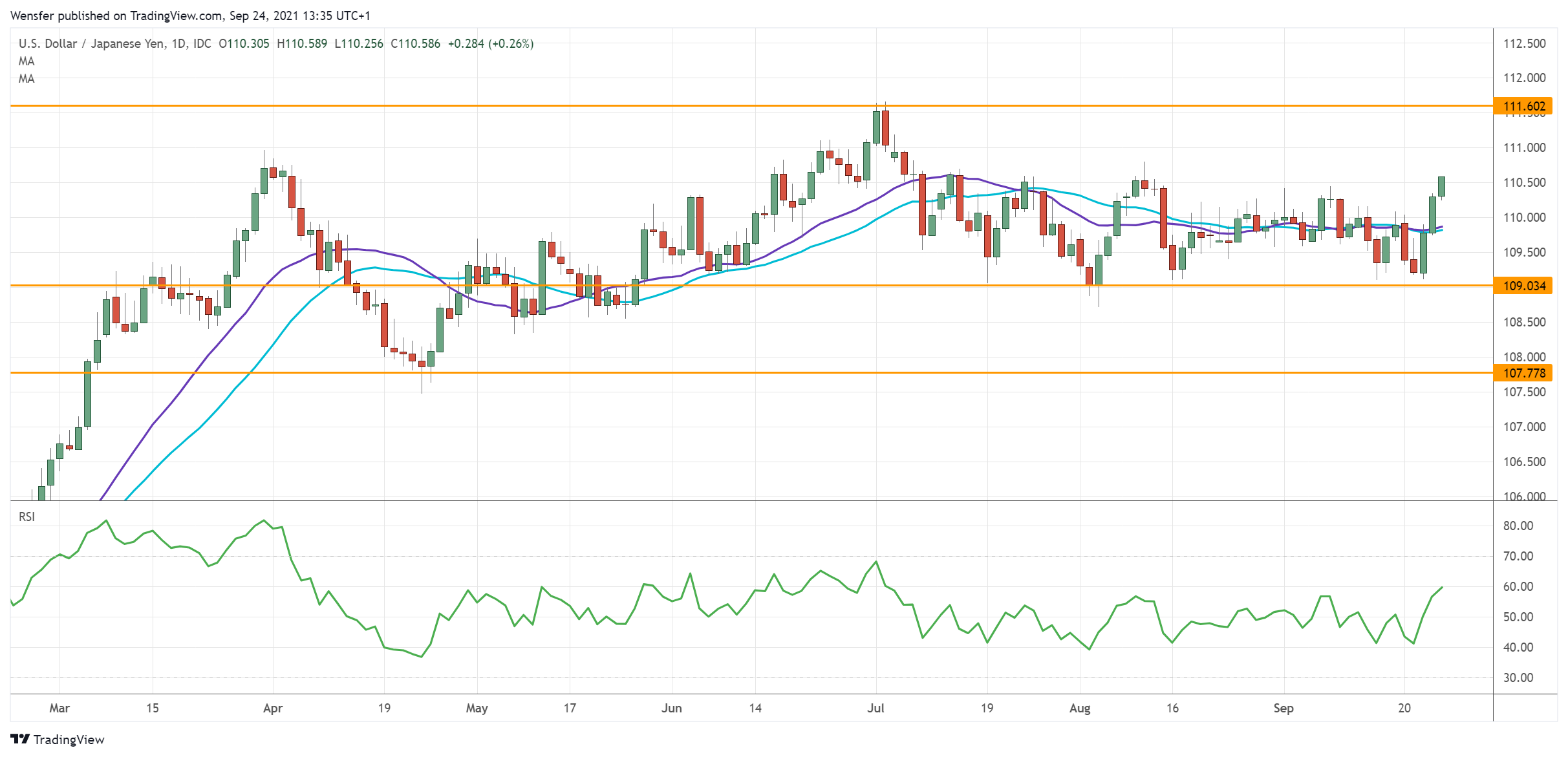Click the 80.00 level on RSI scale
This screenshot has height=757, width=1568.
[x=1518, y=526]
